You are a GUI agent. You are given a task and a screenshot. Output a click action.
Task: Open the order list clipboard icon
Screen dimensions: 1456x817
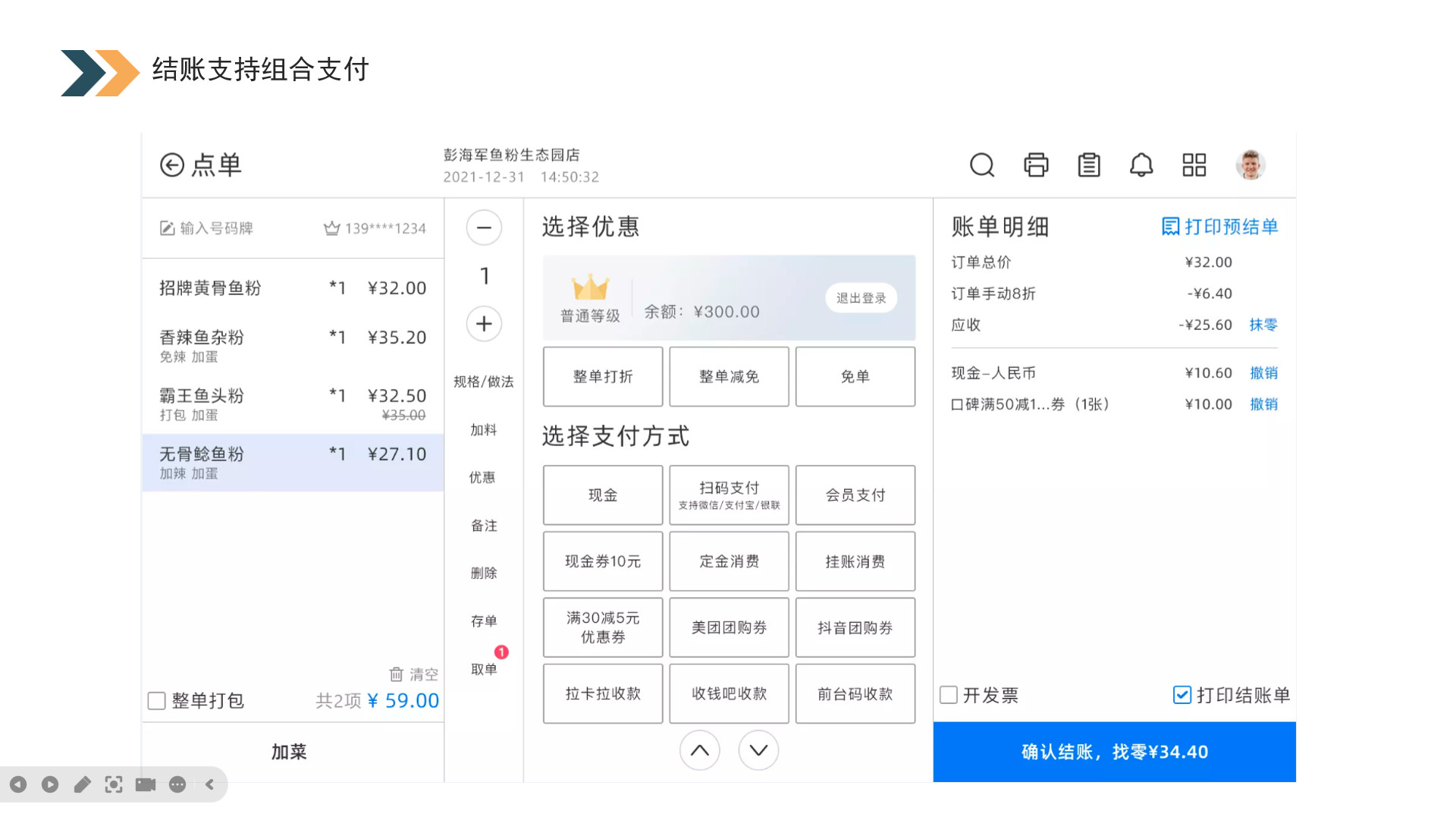click(1089, 165)
